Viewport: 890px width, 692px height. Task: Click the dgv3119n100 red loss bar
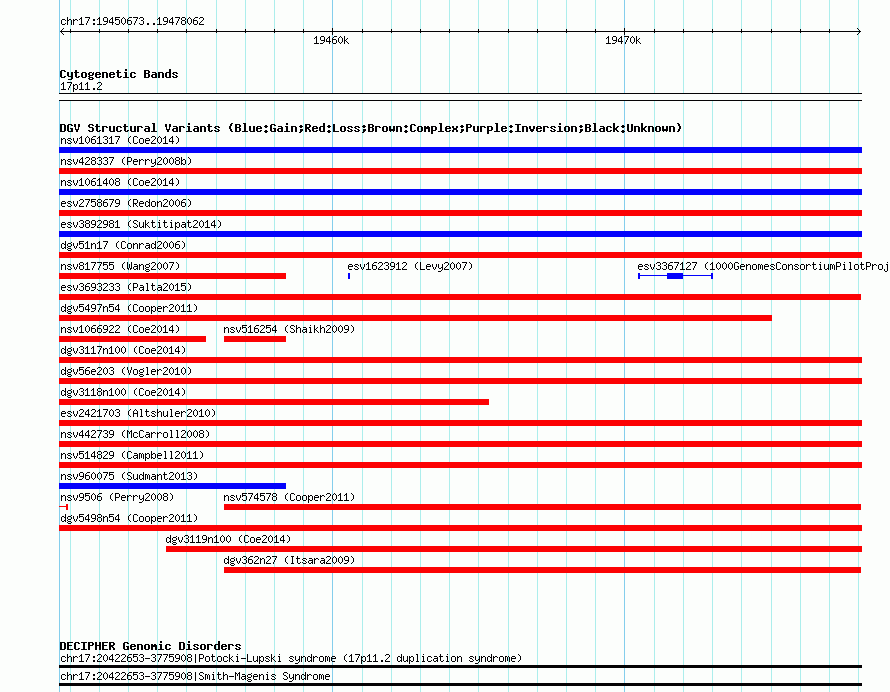[514, 549]
